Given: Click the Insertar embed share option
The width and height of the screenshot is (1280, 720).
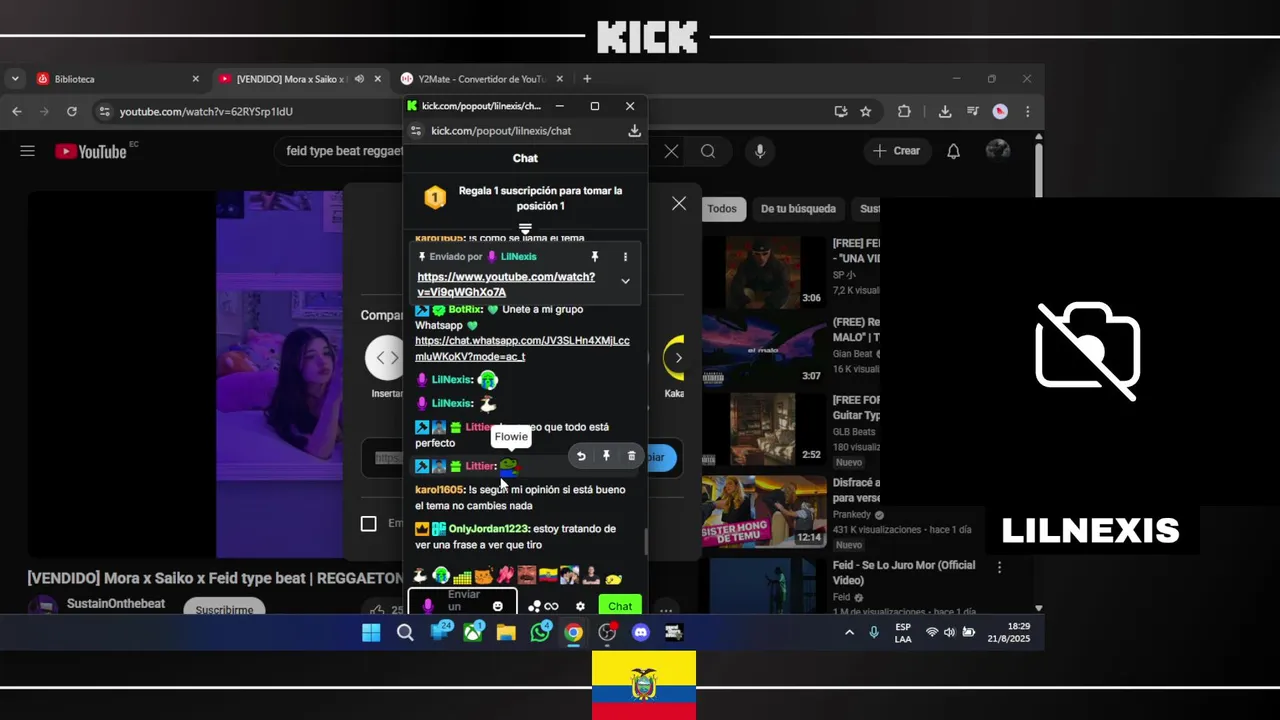Looking at the screenshot, I should (x=387, y=367).
